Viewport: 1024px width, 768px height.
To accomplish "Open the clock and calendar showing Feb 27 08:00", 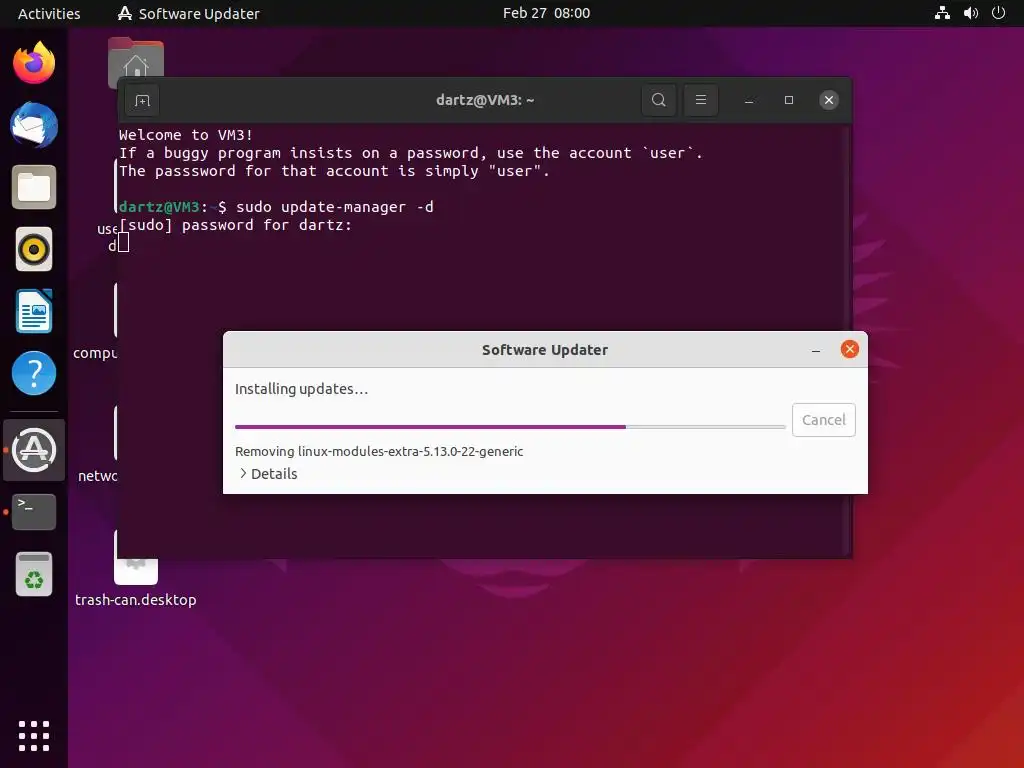I will [x=547, y=13].
